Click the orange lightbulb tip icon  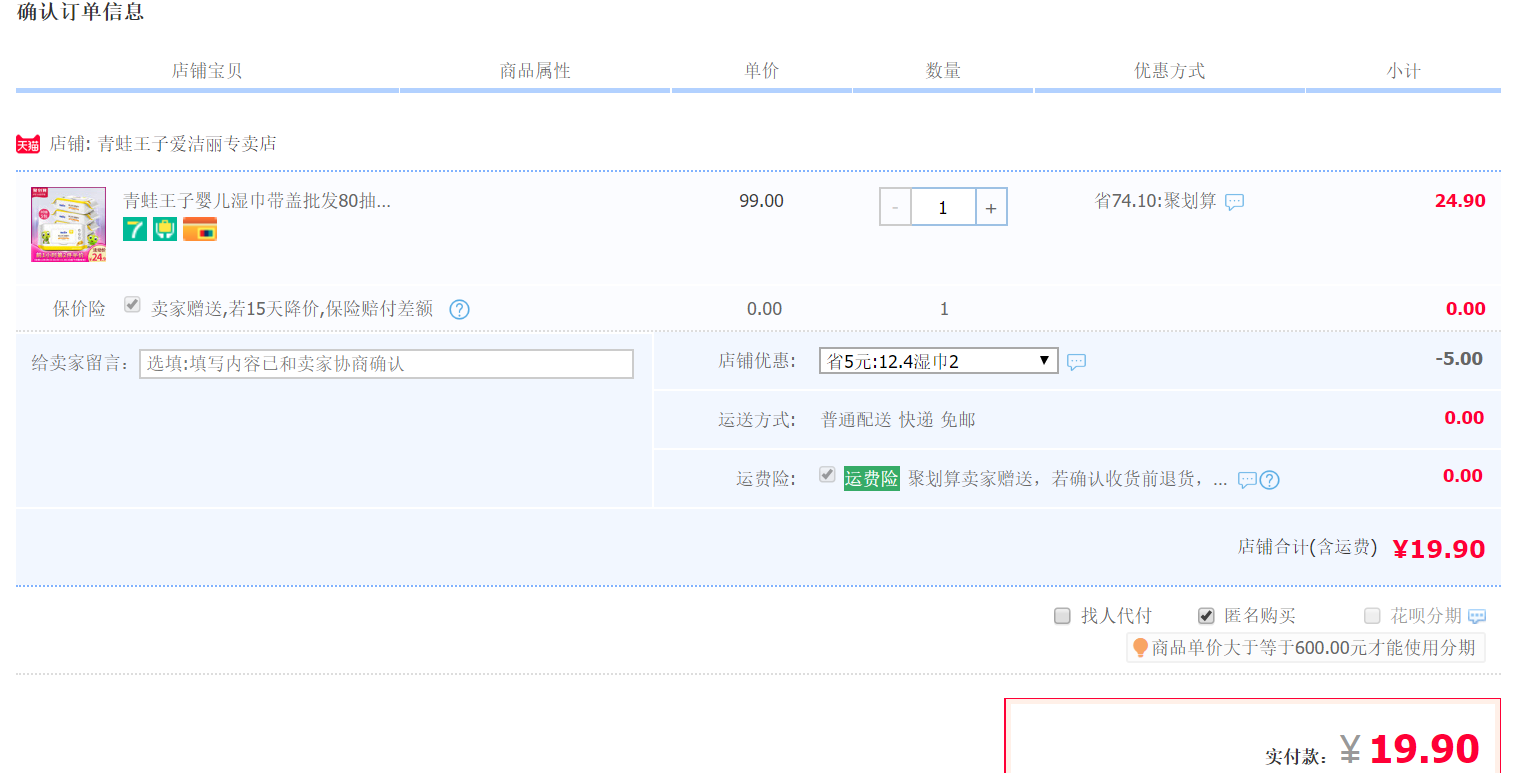1140,648
